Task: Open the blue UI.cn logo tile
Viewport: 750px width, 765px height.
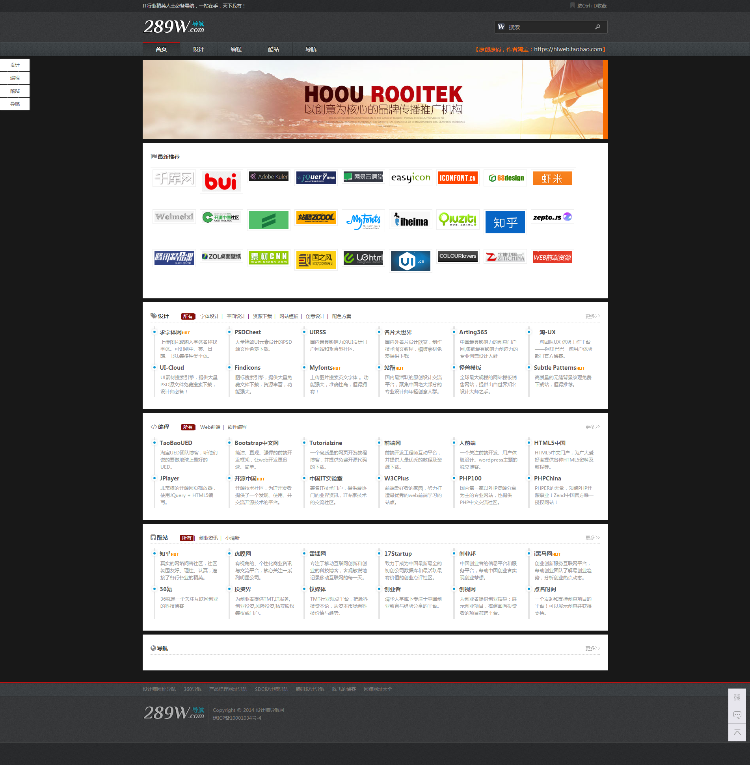Action: (410, 262)
